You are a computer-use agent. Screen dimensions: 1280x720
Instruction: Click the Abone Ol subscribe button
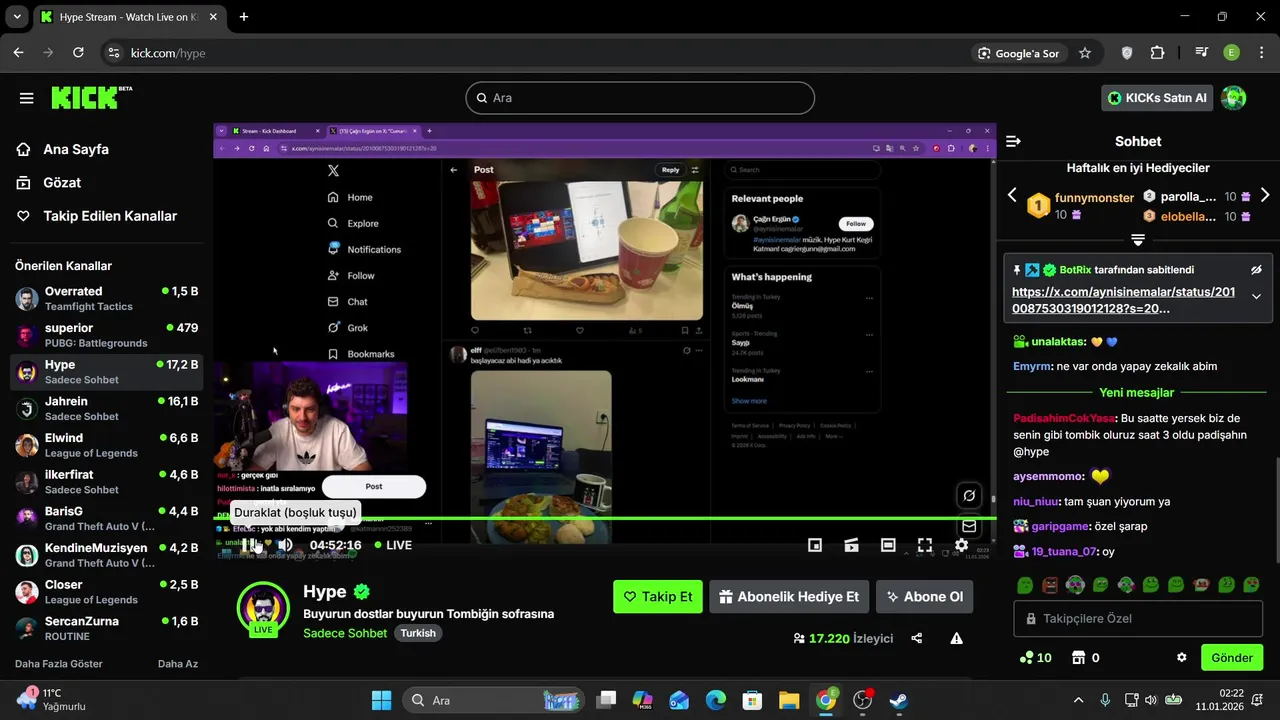pyautogui.click(x=924, y=597)
